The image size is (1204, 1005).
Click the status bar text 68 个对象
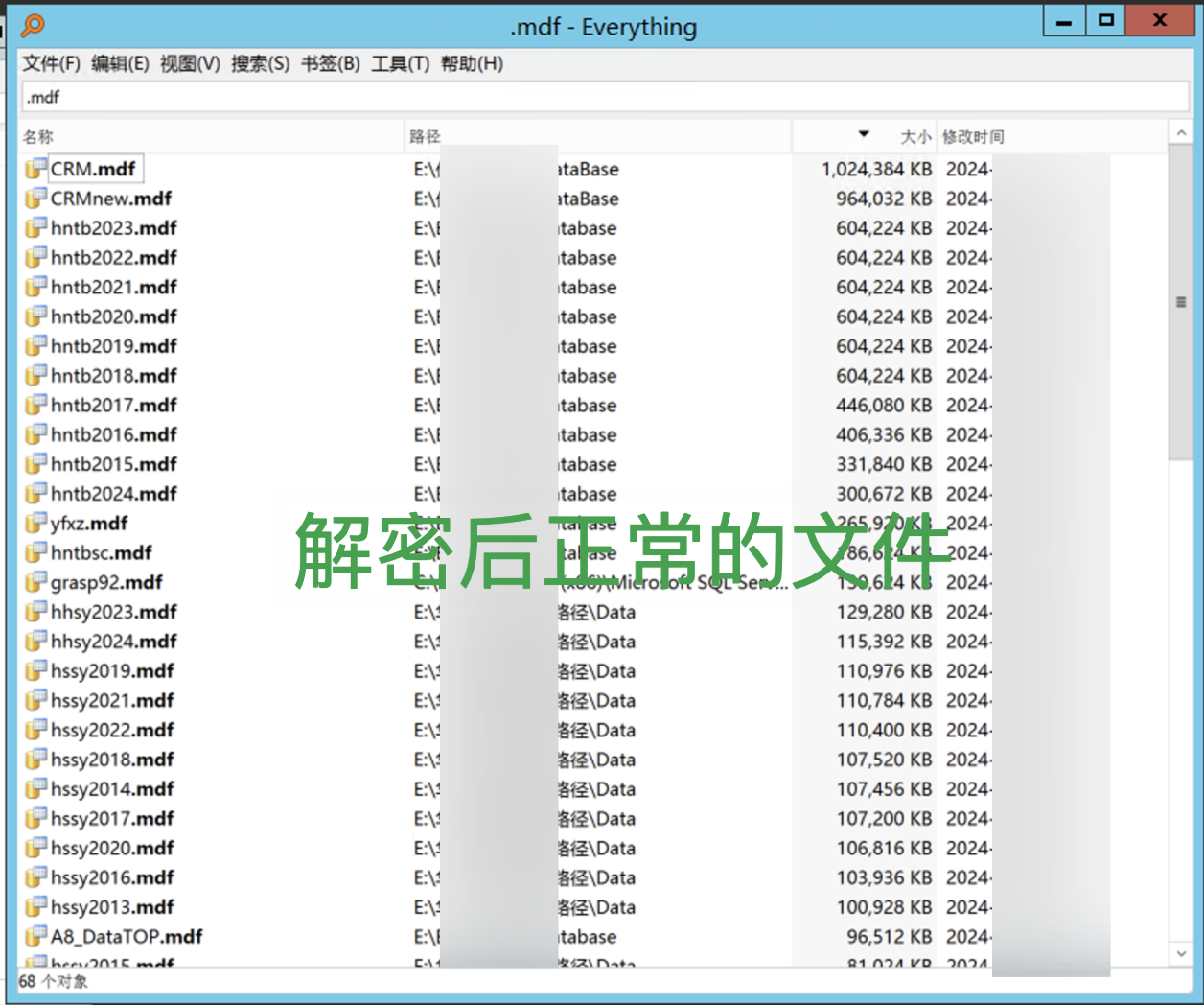click(x=53, y=982)
